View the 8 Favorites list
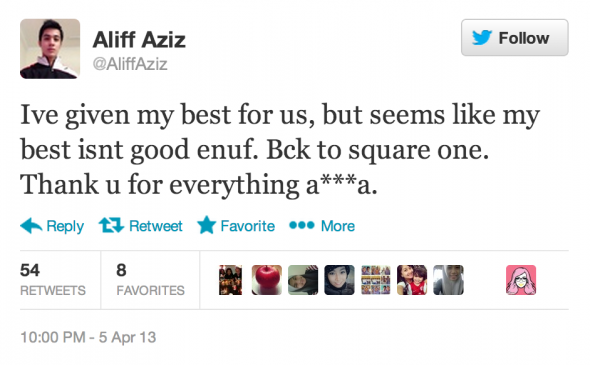 coord(150,280)
